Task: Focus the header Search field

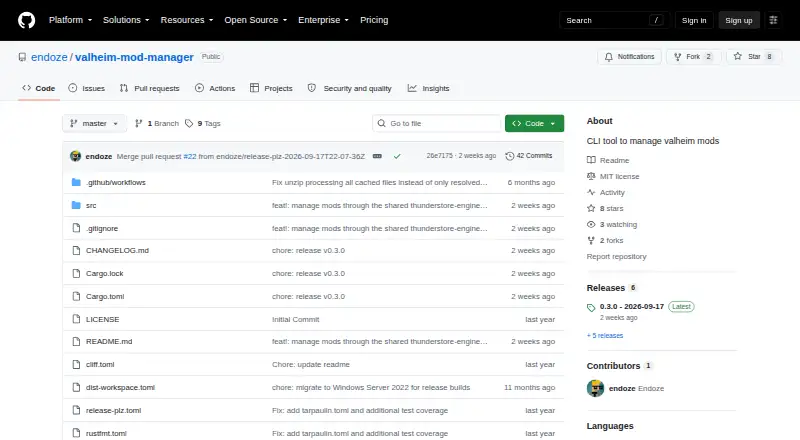Action: coord(614,20)
